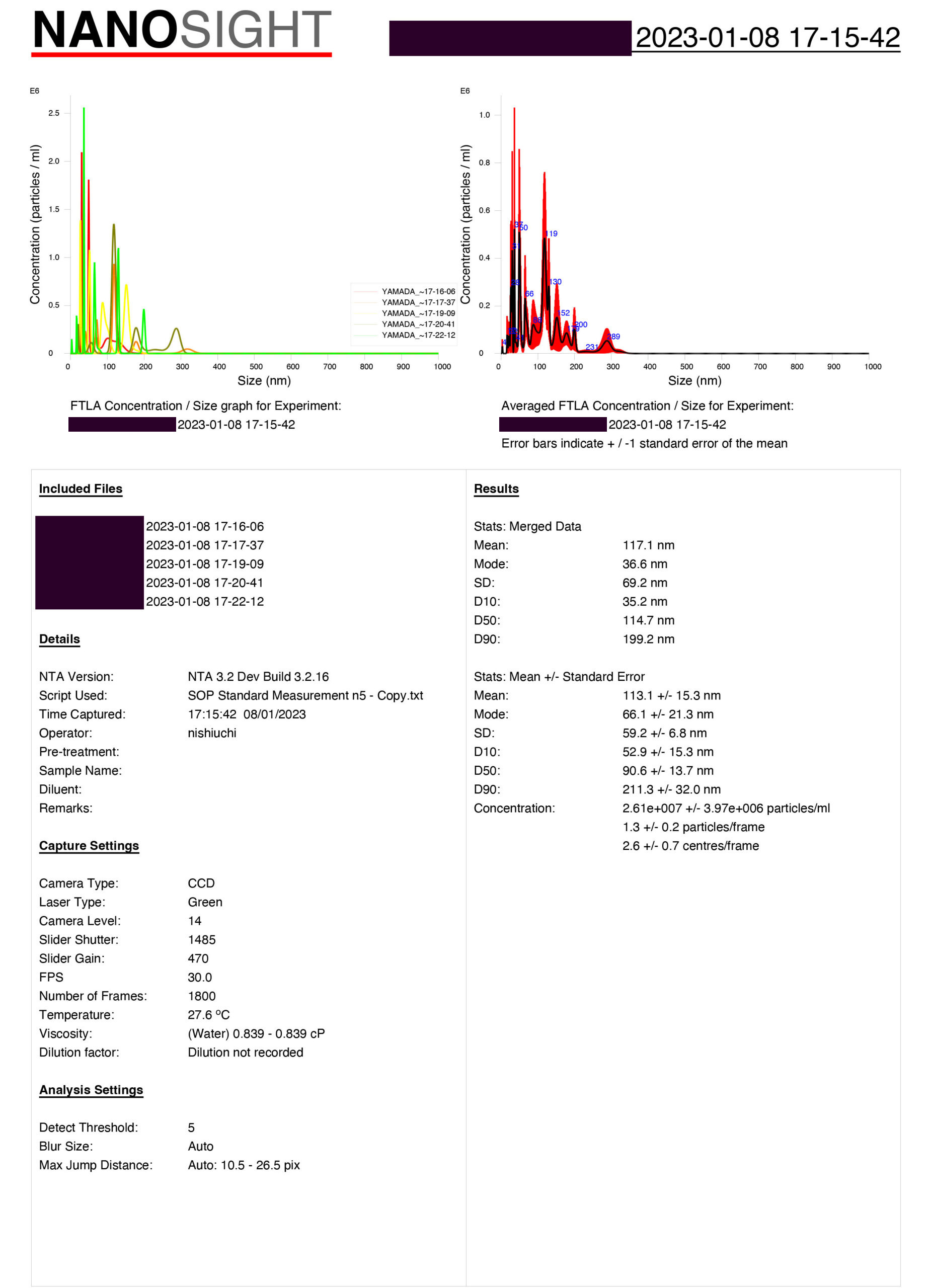
Task: Click number of frames value '1800'
Action: point(202,996)
